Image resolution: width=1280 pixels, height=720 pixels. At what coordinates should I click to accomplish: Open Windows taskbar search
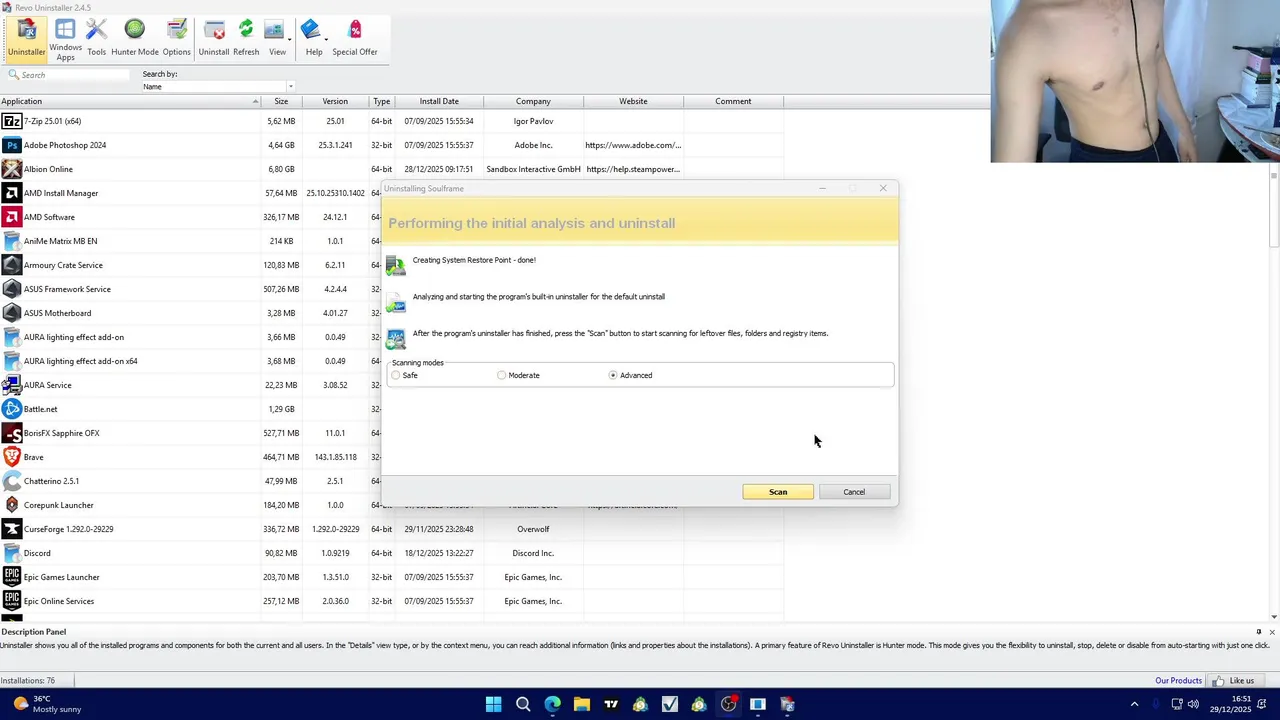[x=523, y=705]
